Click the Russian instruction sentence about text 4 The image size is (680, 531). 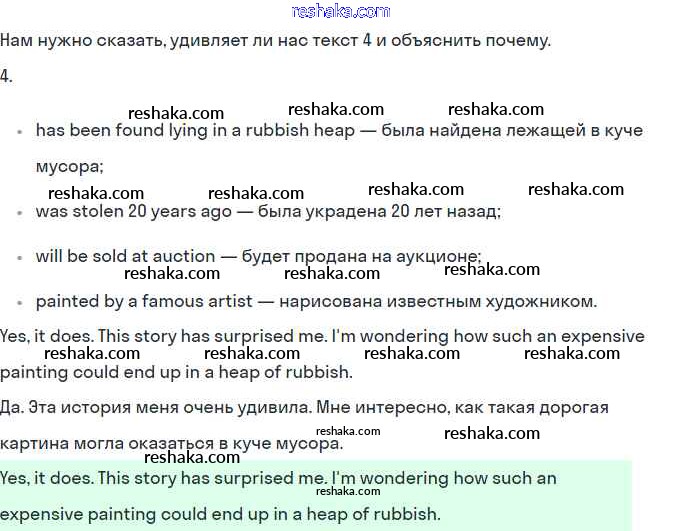[x=275, y=41]
